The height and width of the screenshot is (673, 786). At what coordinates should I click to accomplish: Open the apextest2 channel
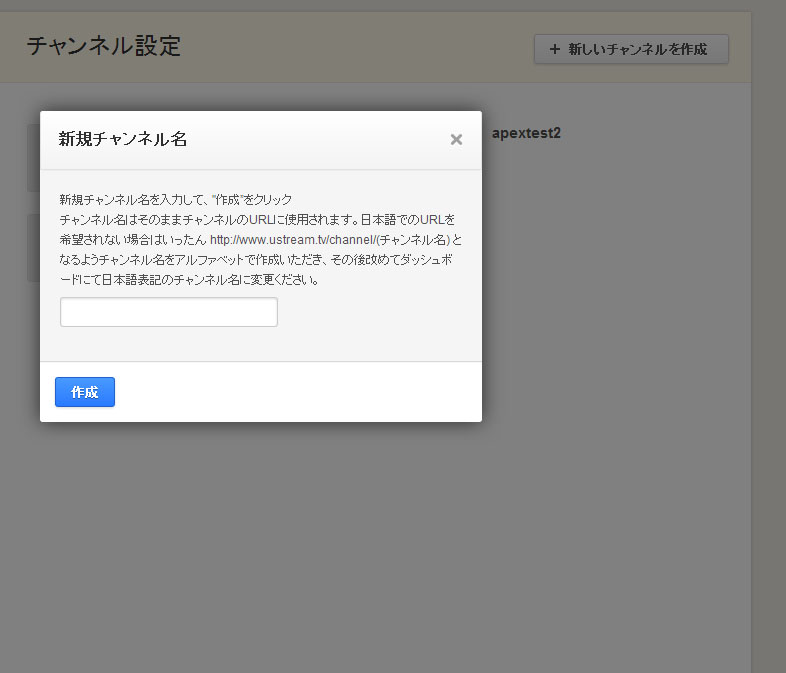click(526, 133)
